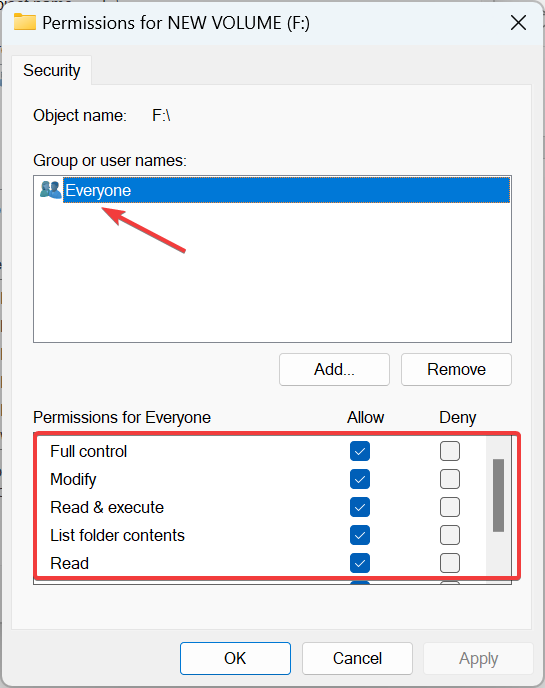This screenshot has height=688, width=545.
Task: Click the Remove button
Action: [456, 369]
